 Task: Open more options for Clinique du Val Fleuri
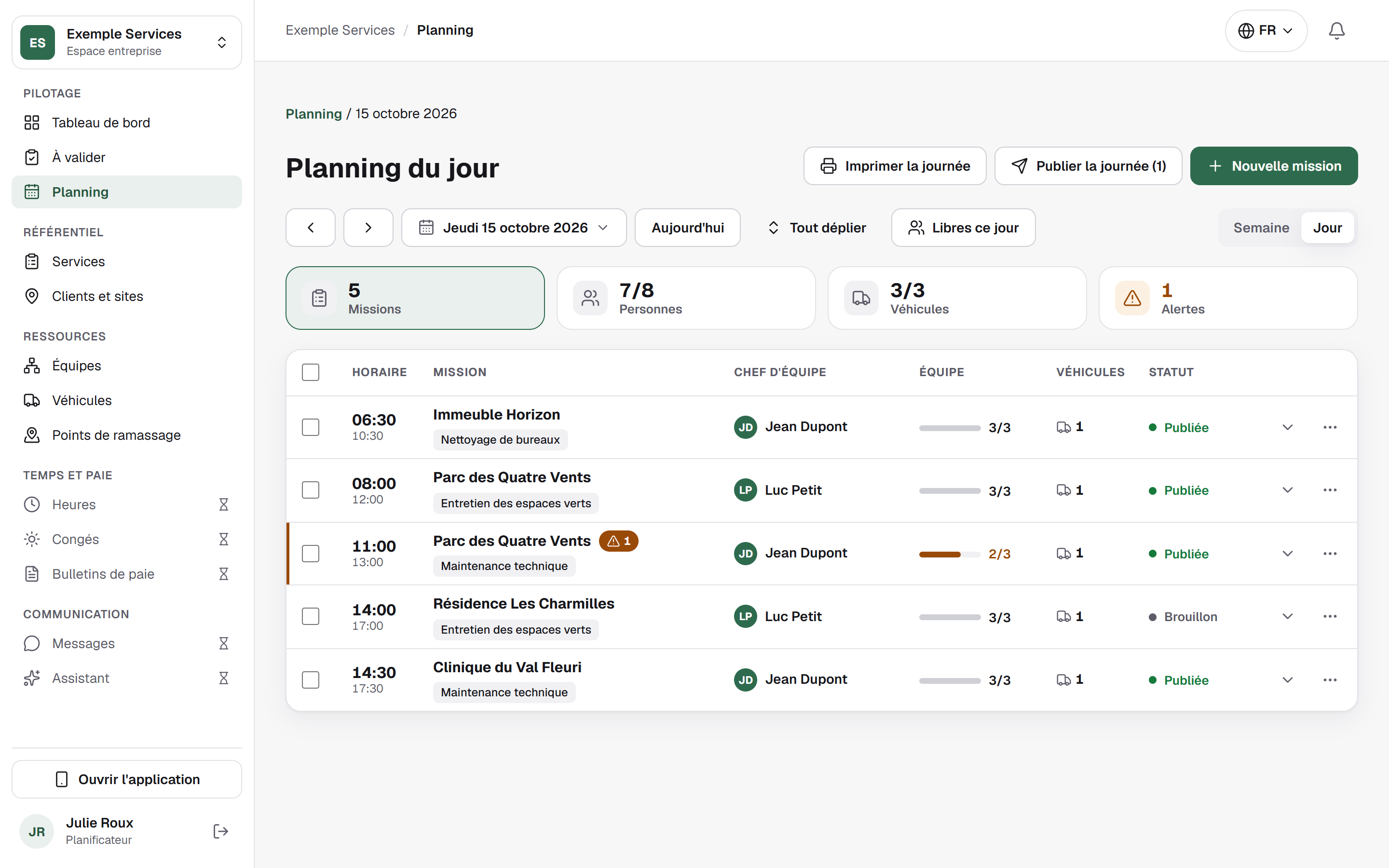pos(1329,680)
